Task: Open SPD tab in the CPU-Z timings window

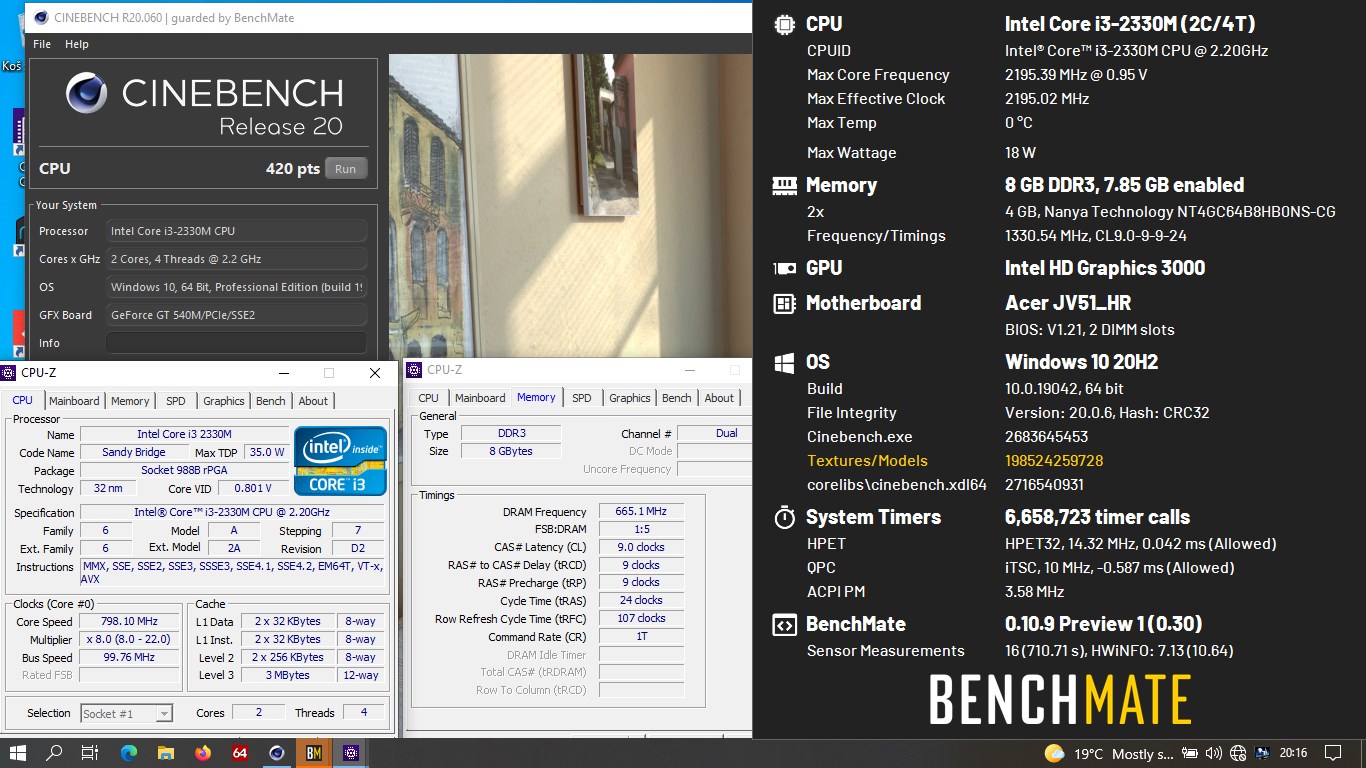Action: (x=582, y=398)
